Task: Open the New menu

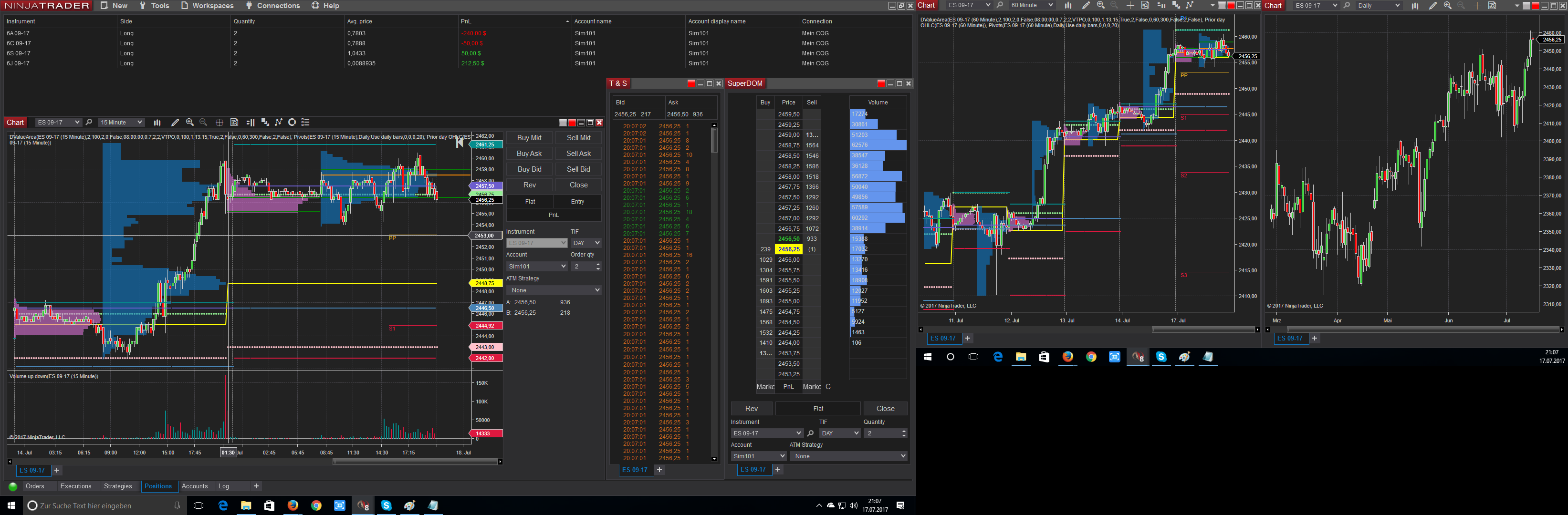Action: pos(114,5)
